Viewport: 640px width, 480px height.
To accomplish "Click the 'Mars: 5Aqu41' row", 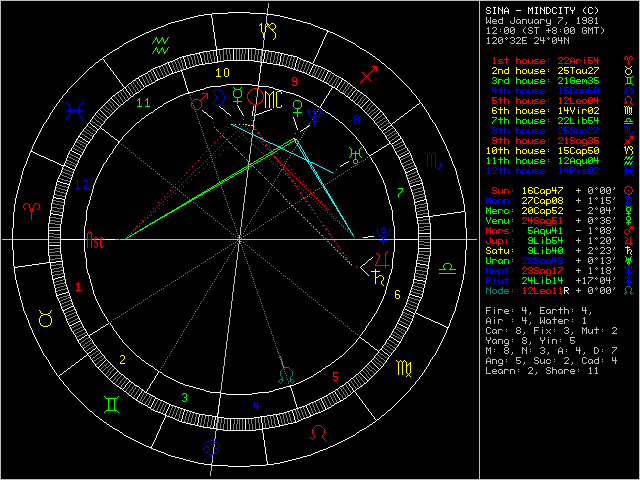I will point(559,231).
